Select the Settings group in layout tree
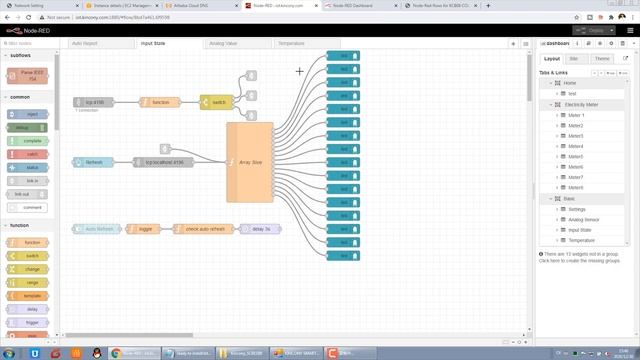Viewport: 640px width, 360px height. 577,209
